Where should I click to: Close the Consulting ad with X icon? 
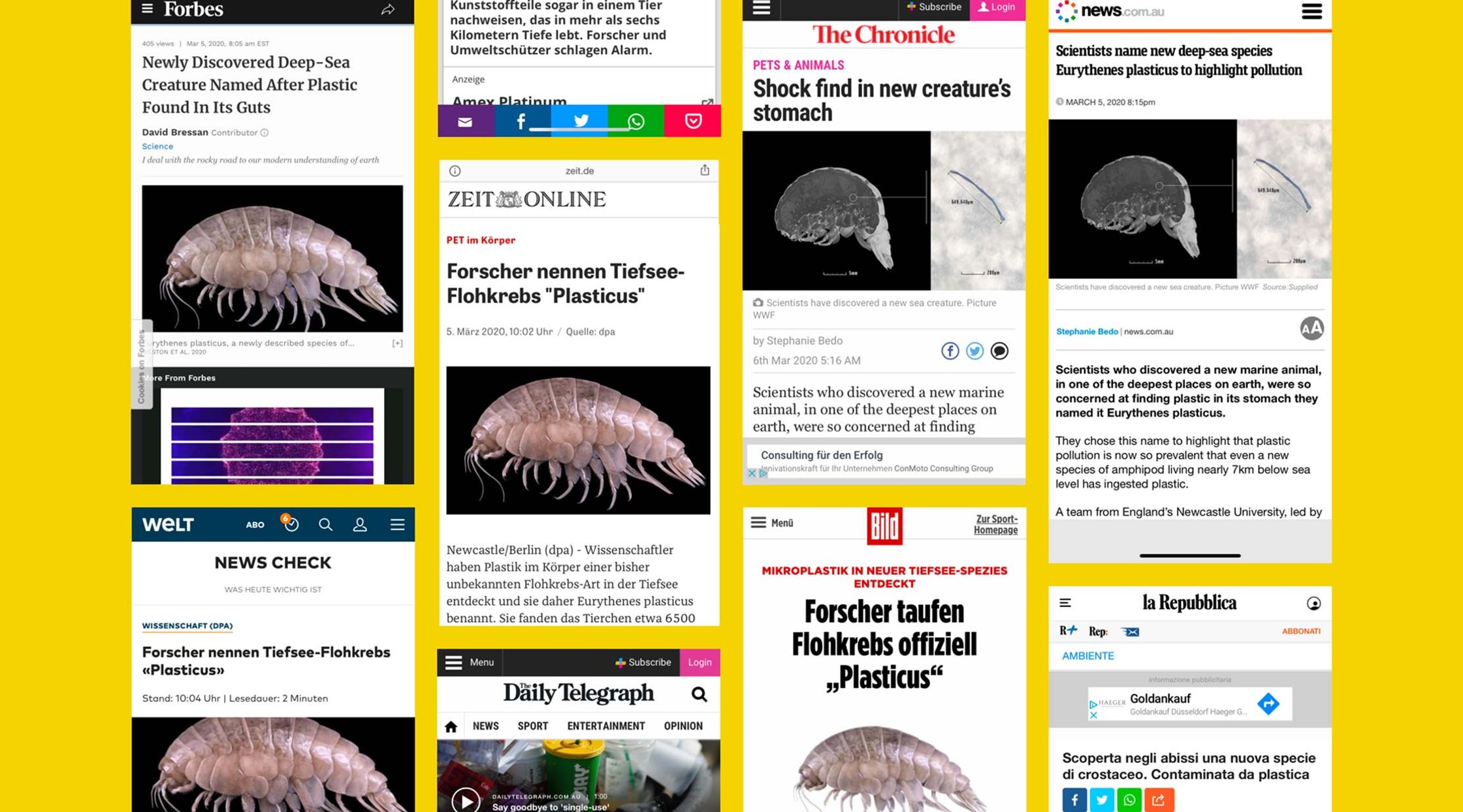click(x=752, y=473)
